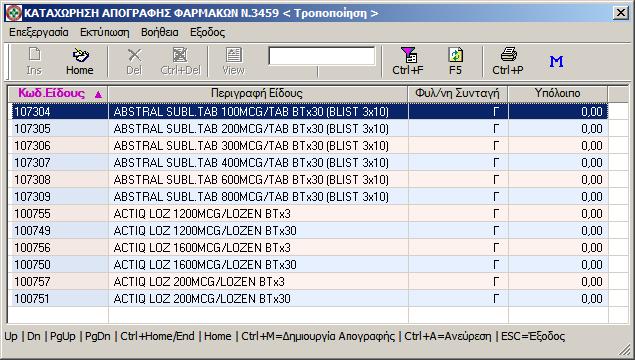This screenshot has height=360, width=635.
Task: Click ABSTRAL SUBL.TAB 600MCG/TAB description
Action: [x=251, y=180]
